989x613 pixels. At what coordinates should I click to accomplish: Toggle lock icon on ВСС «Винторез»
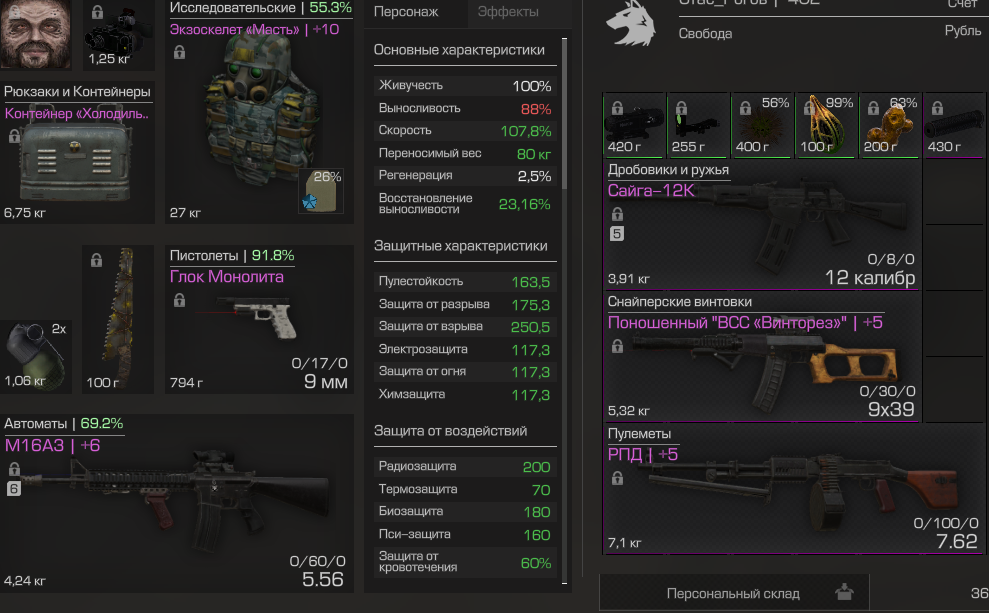click(x=617, y=346)
